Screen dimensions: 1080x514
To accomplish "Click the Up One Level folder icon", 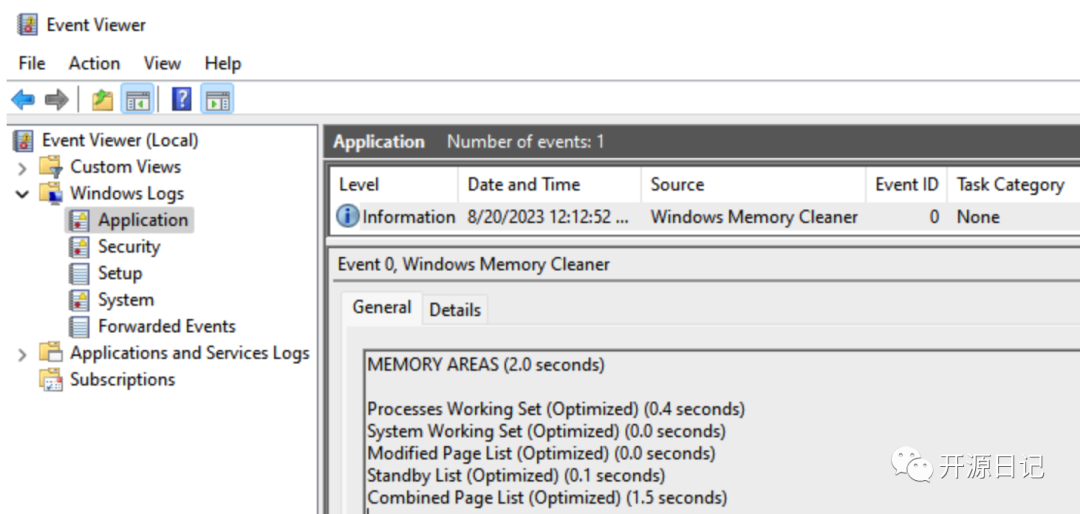I will coord(102,100).
